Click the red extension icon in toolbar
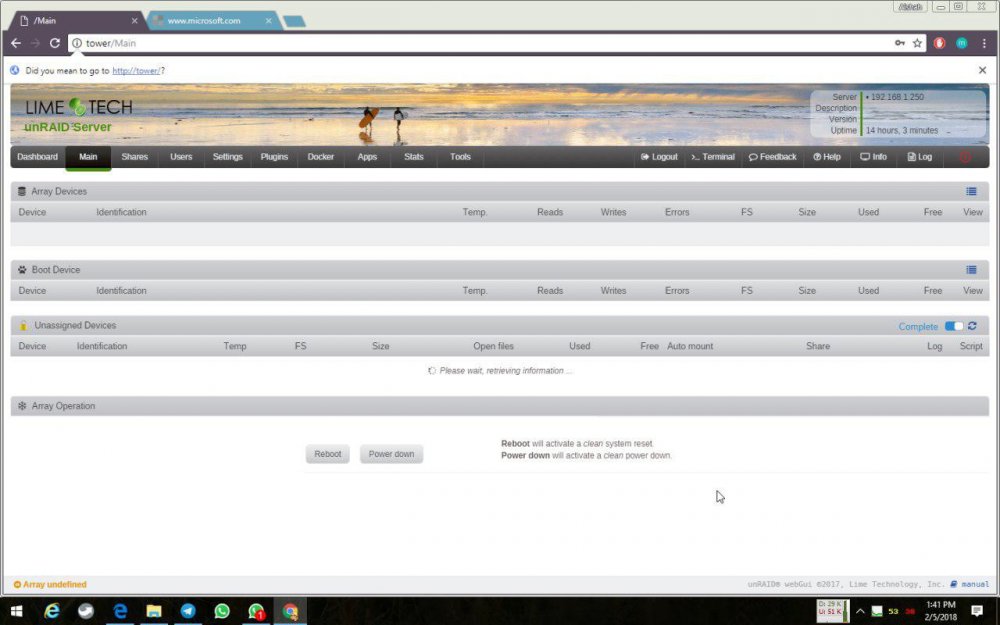This screenshot has height=625, width=1000. point(939,43)
